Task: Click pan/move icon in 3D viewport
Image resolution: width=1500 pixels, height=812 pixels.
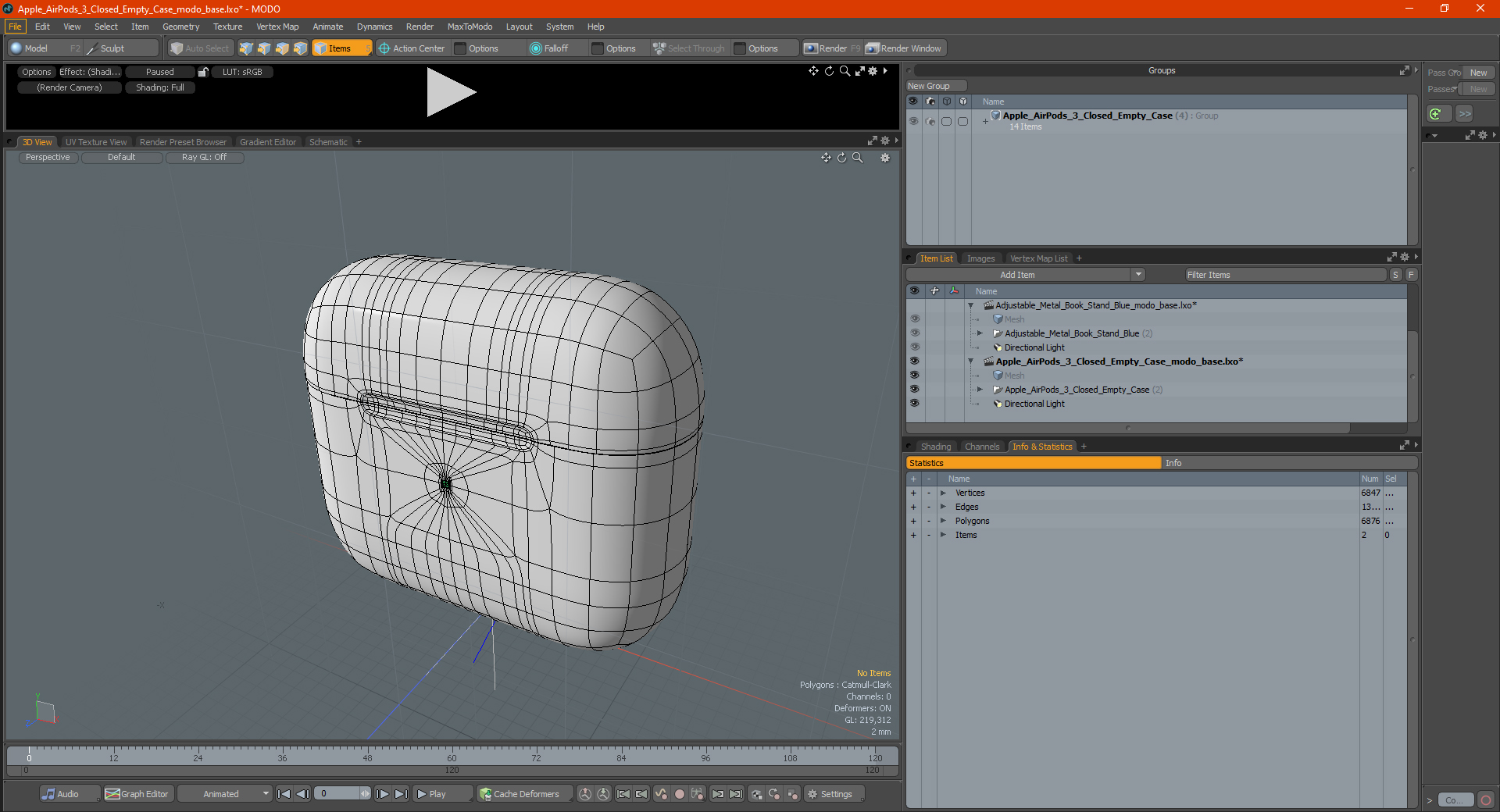Action: (x=826, y=158)
